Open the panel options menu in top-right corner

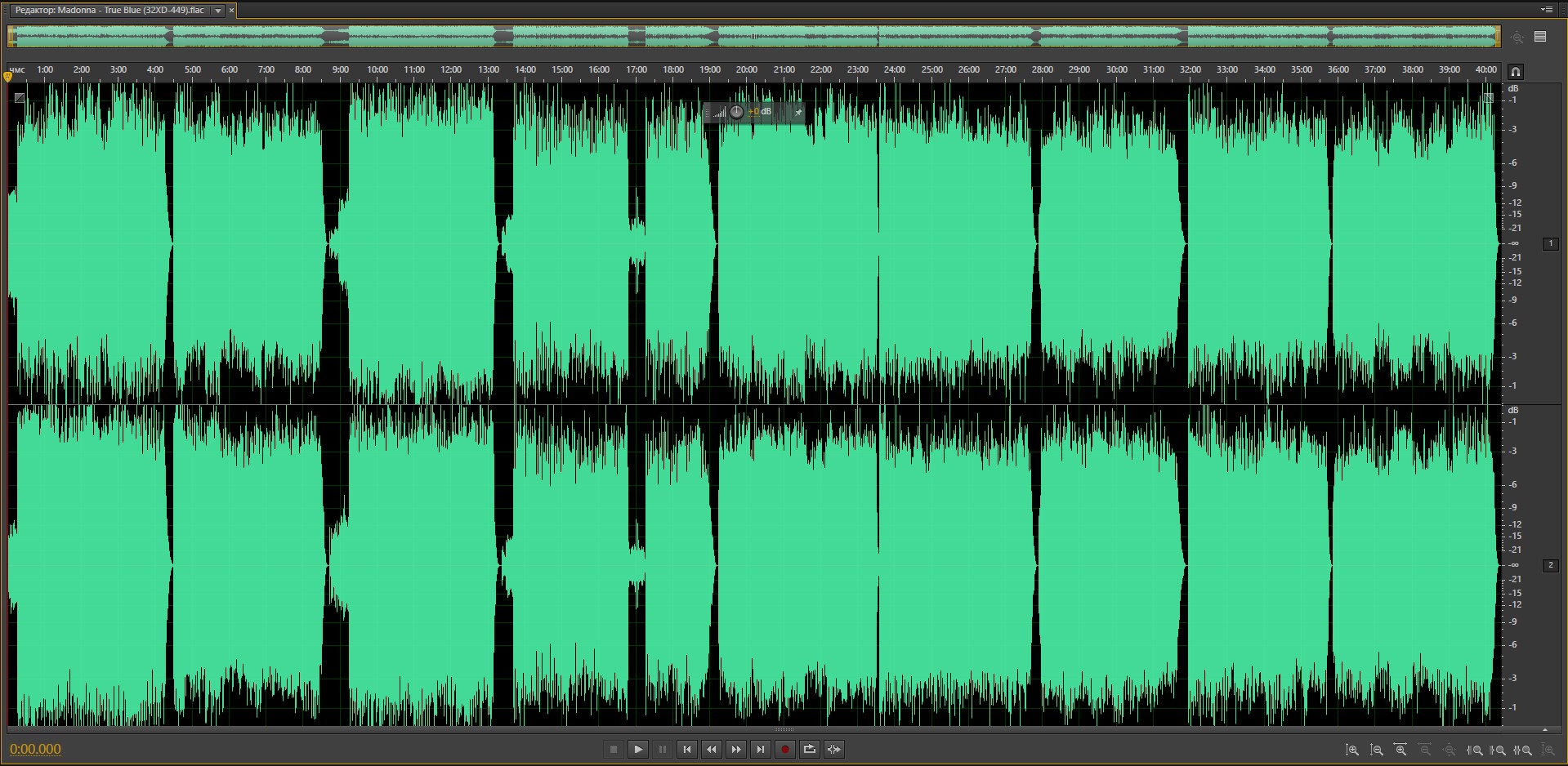click(x=1547, y=10)
